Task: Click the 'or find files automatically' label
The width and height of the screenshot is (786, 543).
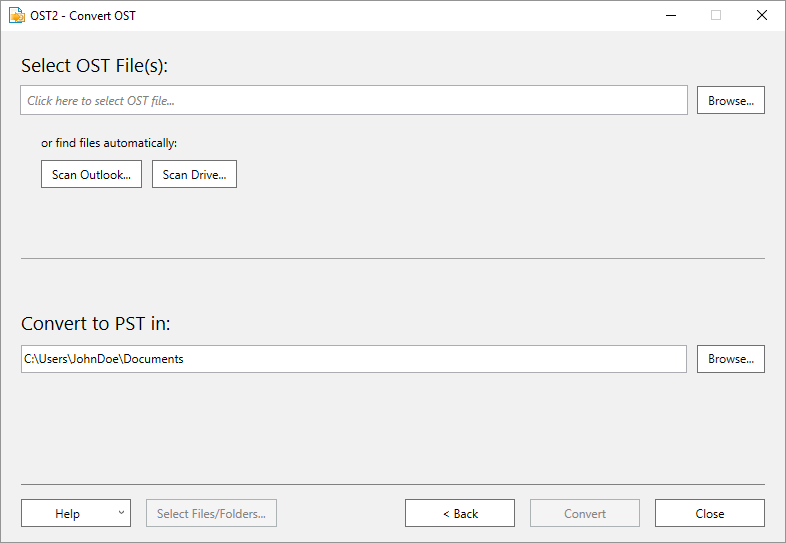Action: 109,143
